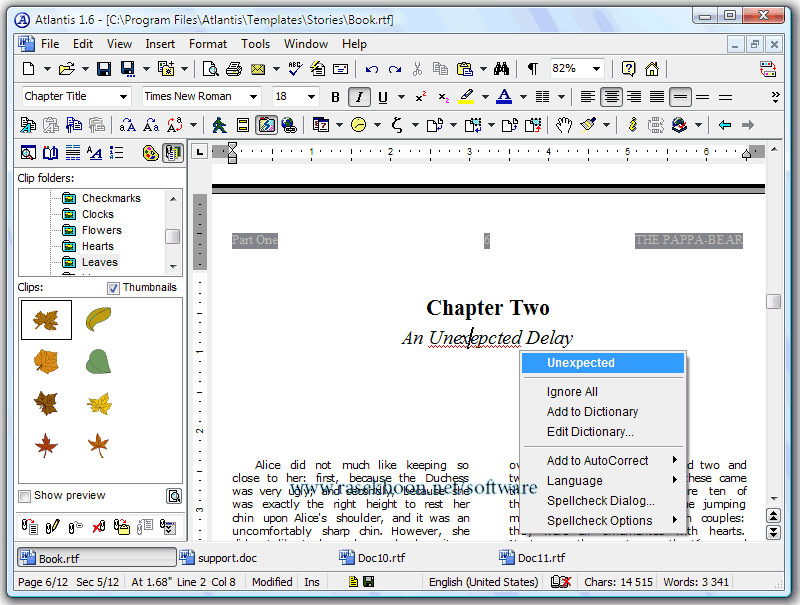
Task: Choose the Unexpected spelling suggestion
Action: (603, 363)
